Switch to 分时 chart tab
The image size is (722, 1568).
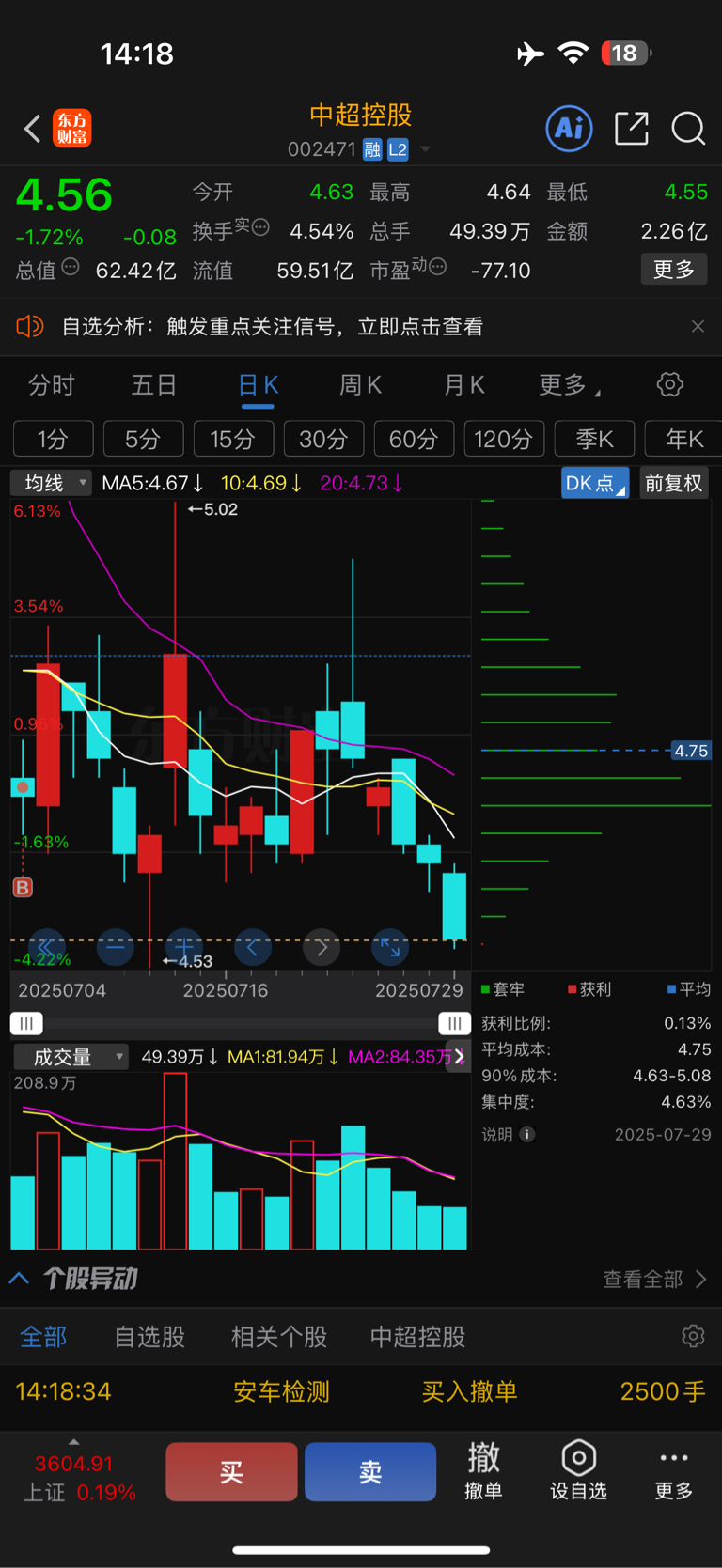pyautogui.click(x=51, y=384)
